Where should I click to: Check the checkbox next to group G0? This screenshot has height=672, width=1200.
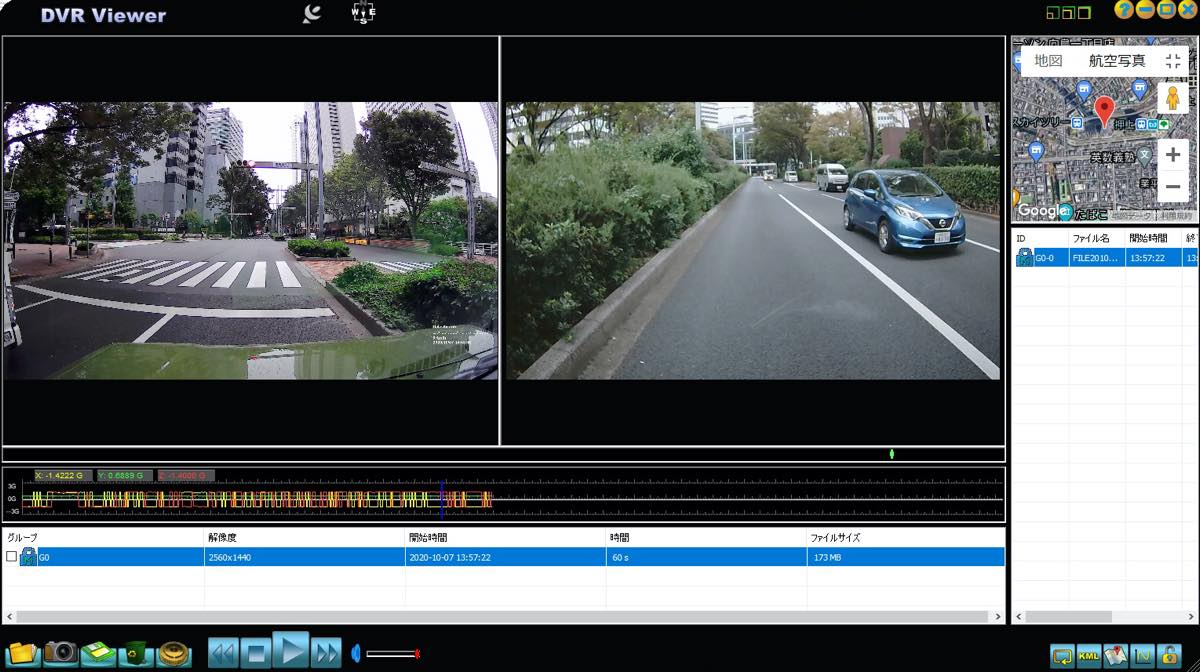tap(13, 557)
